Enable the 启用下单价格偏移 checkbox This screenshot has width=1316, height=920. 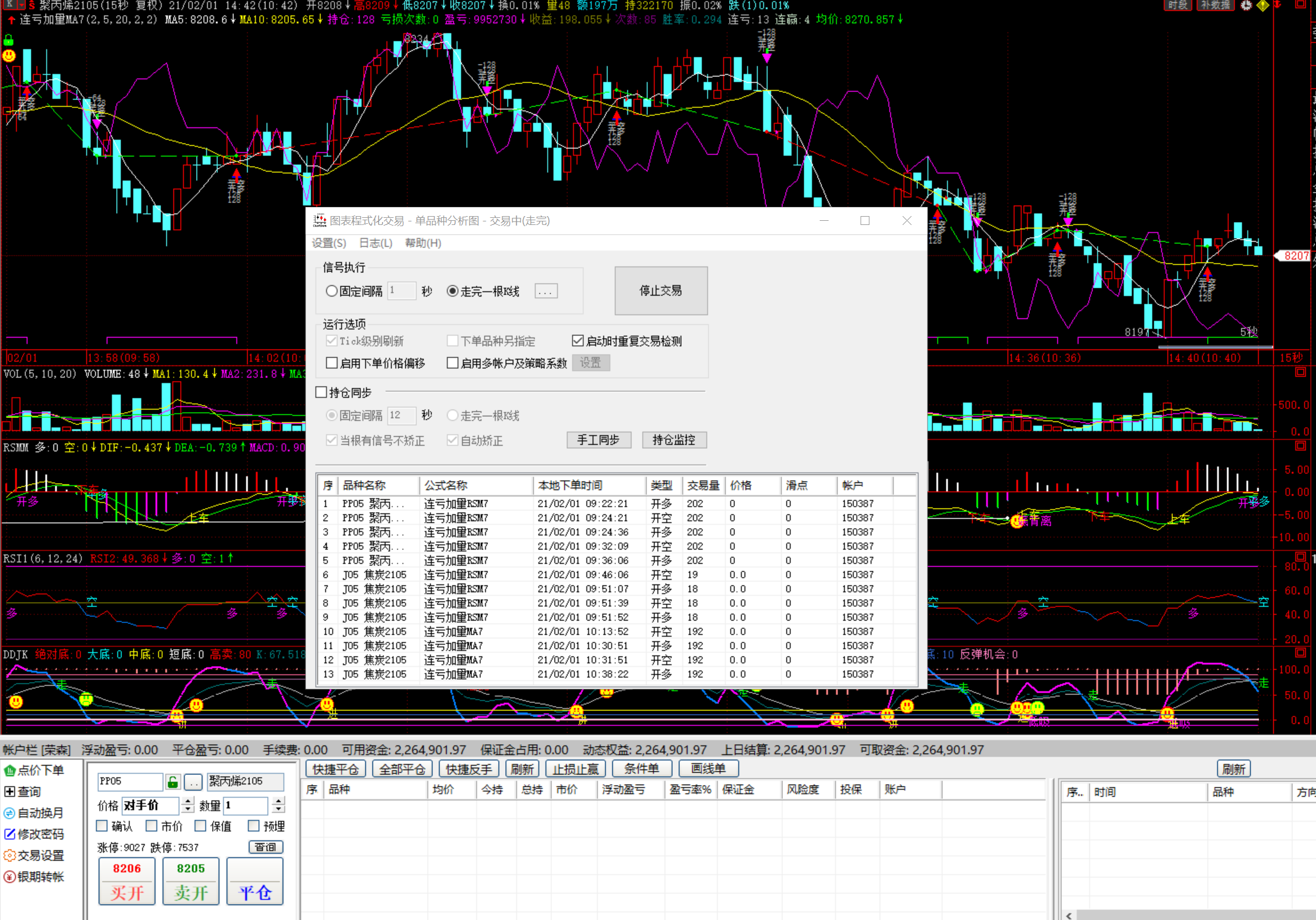[x=332, y=363]
